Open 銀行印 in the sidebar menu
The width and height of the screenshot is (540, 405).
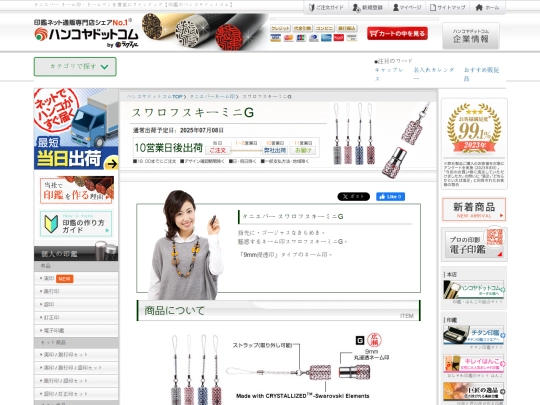tap(76, 292)
